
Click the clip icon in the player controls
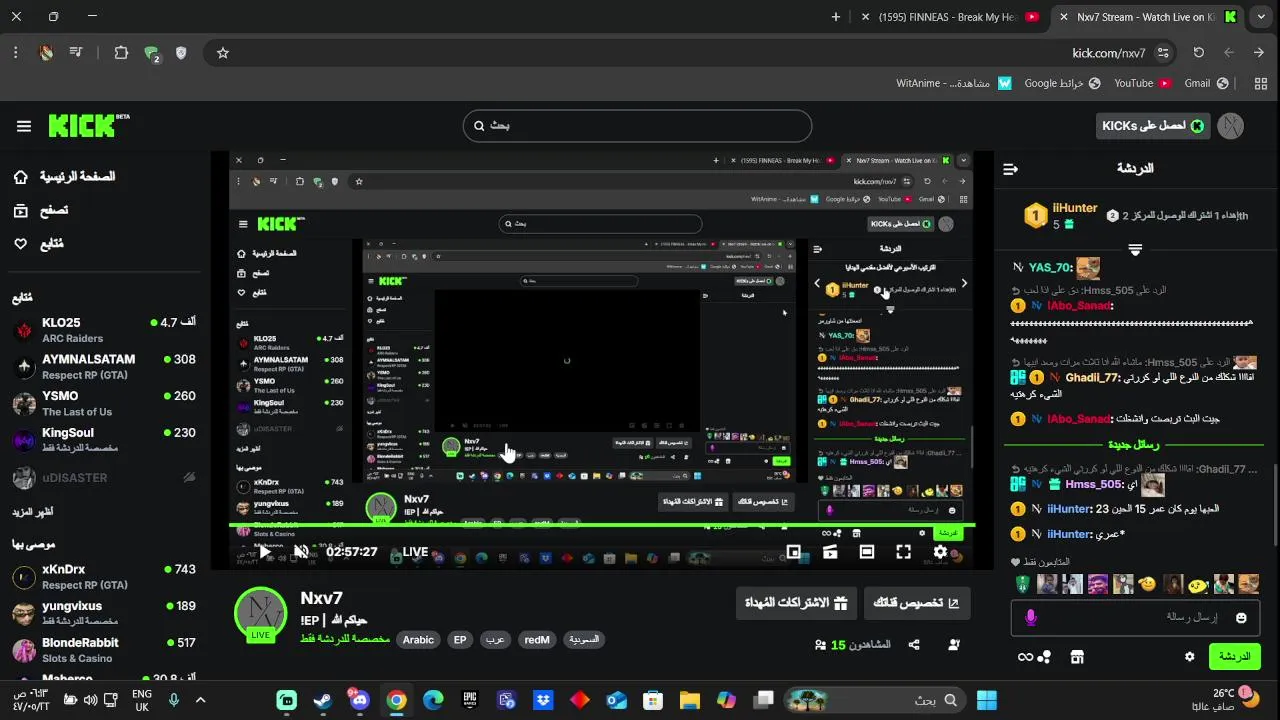(x=830, y=552)
